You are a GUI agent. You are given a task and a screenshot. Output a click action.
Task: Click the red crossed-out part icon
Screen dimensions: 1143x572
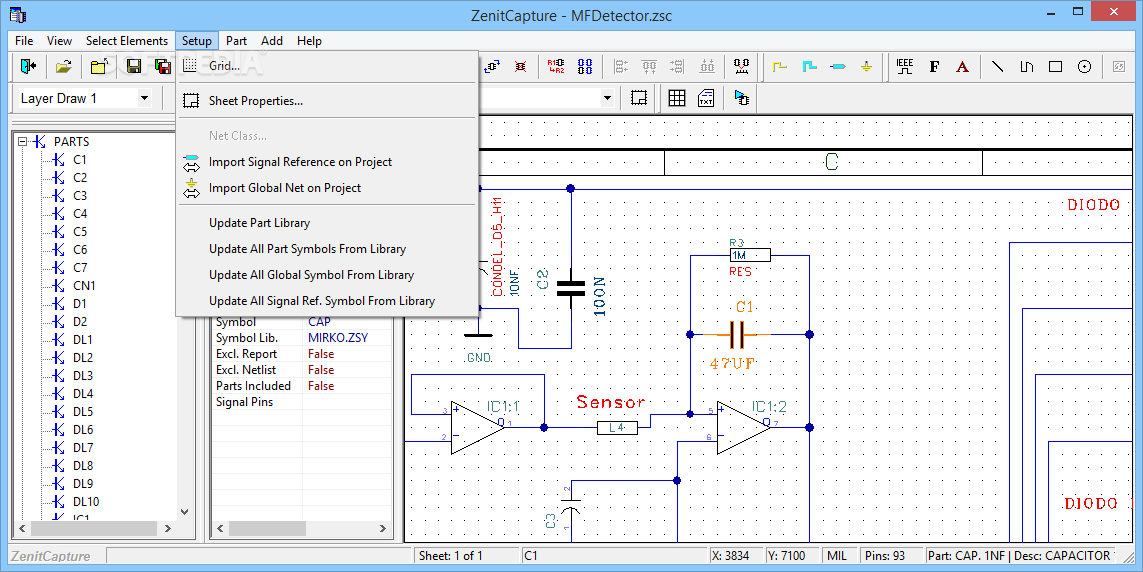click(x=520, y=66)
